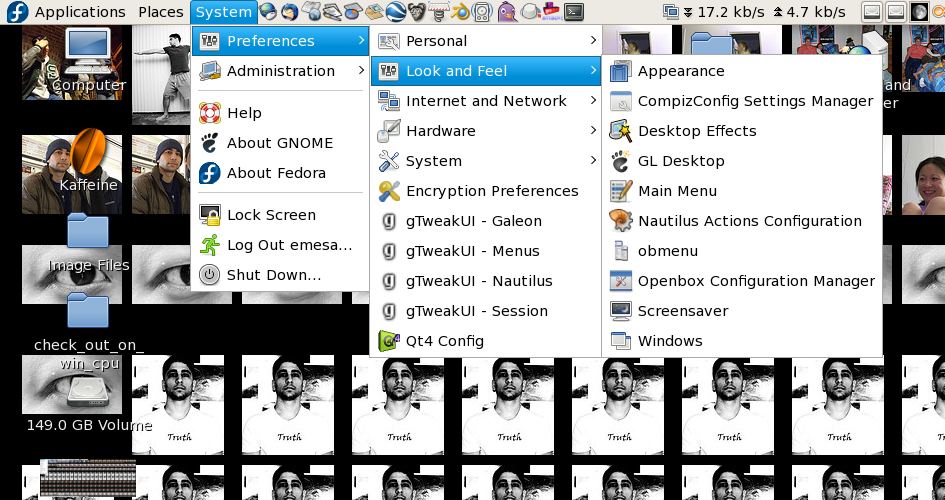Open Windows preferences entry
The width and height of the screenshot is (945, 500).
point(742,341)
